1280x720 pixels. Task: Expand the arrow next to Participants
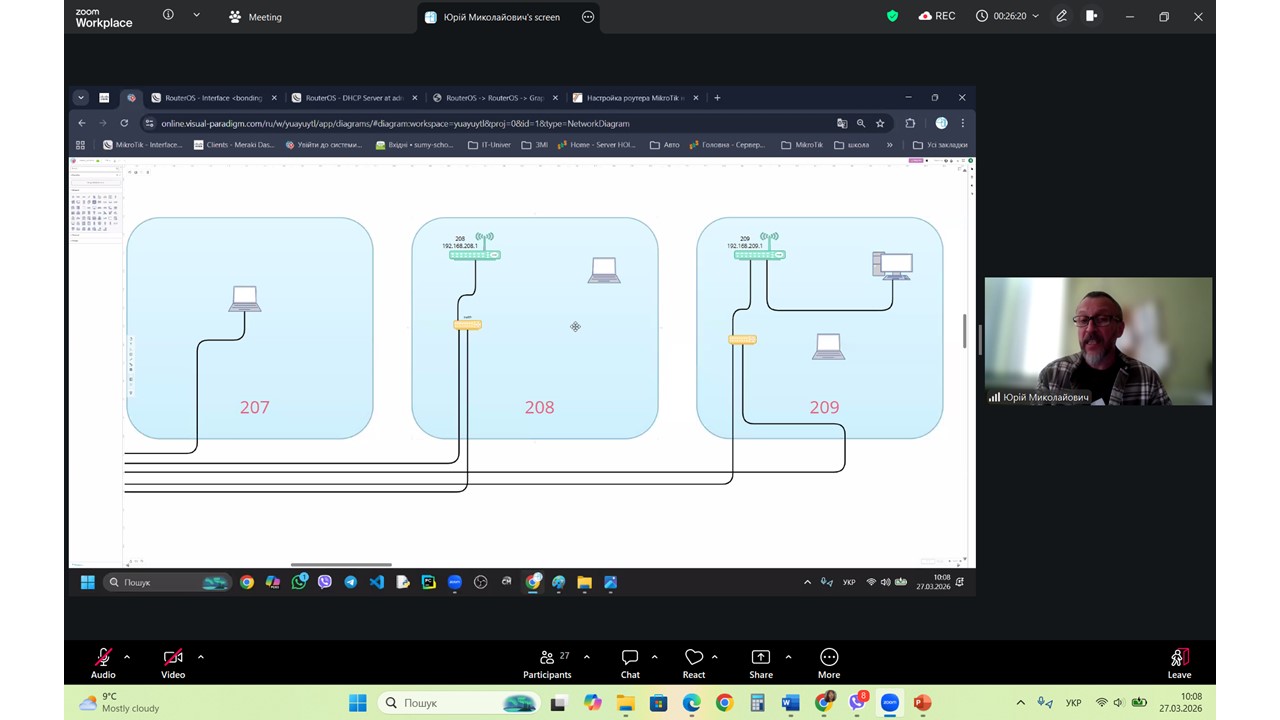pyautogui.click(x=586, y=657)
